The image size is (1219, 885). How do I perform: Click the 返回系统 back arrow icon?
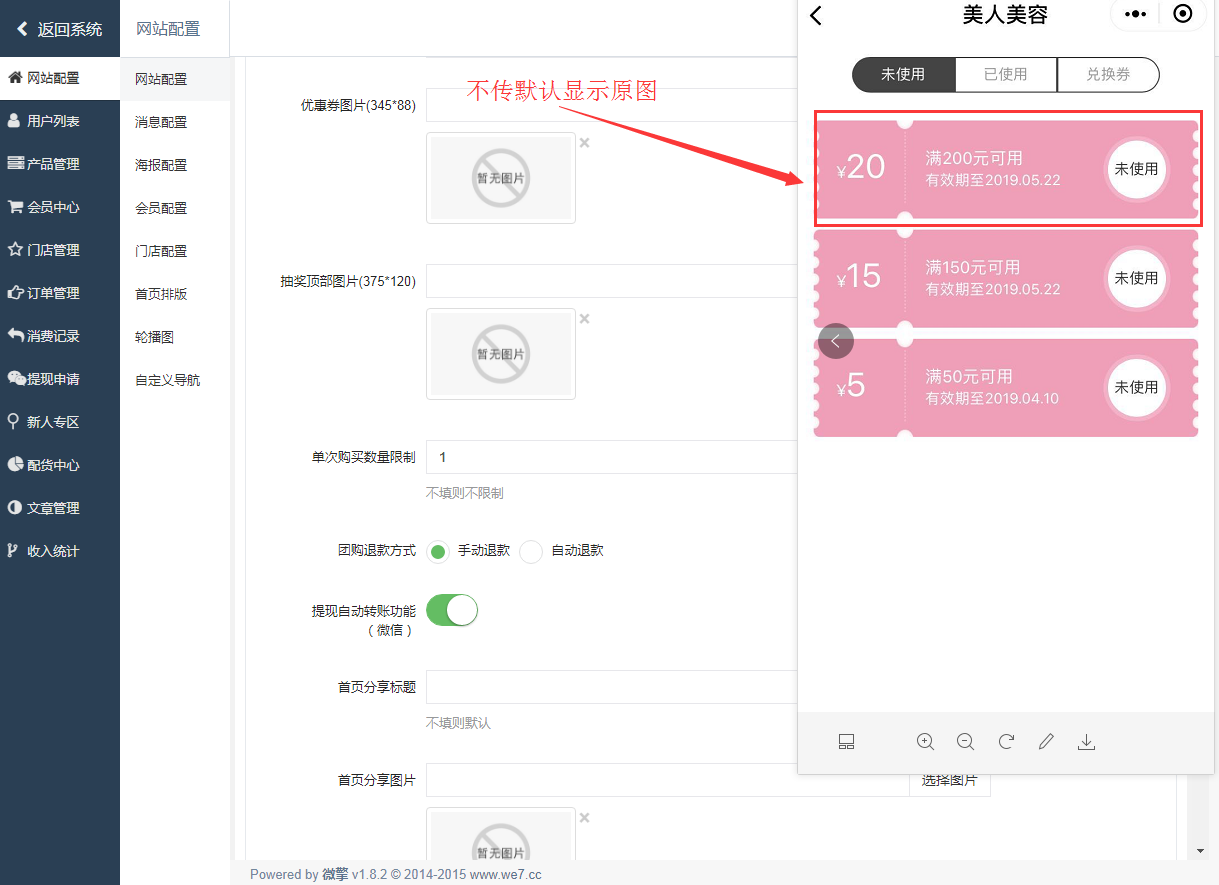click(22, 29)
